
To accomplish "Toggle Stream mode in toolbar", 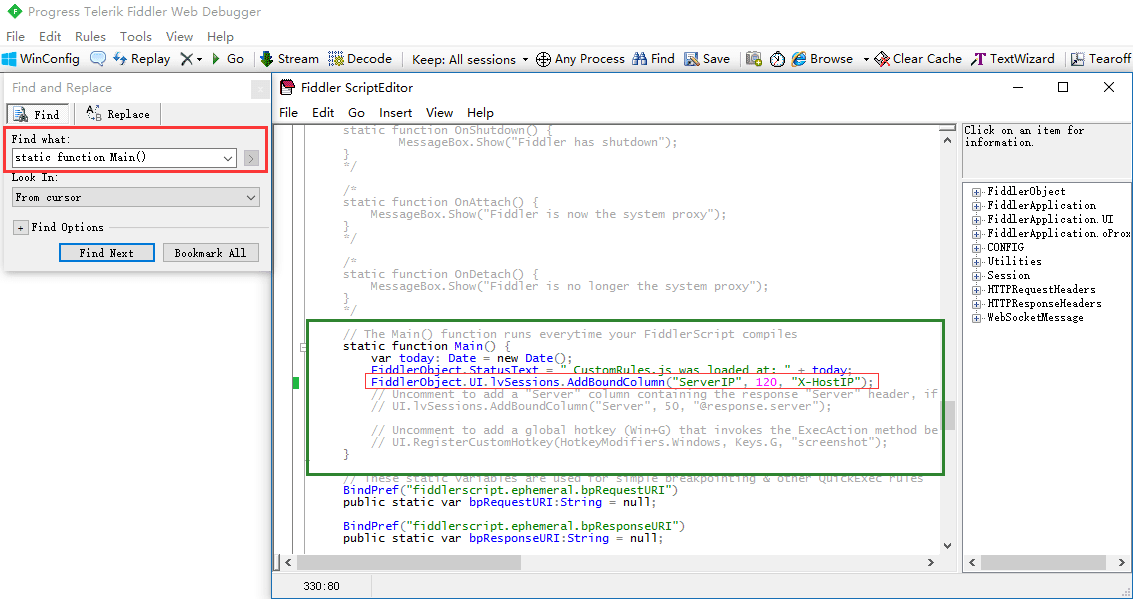I will 289,59.
